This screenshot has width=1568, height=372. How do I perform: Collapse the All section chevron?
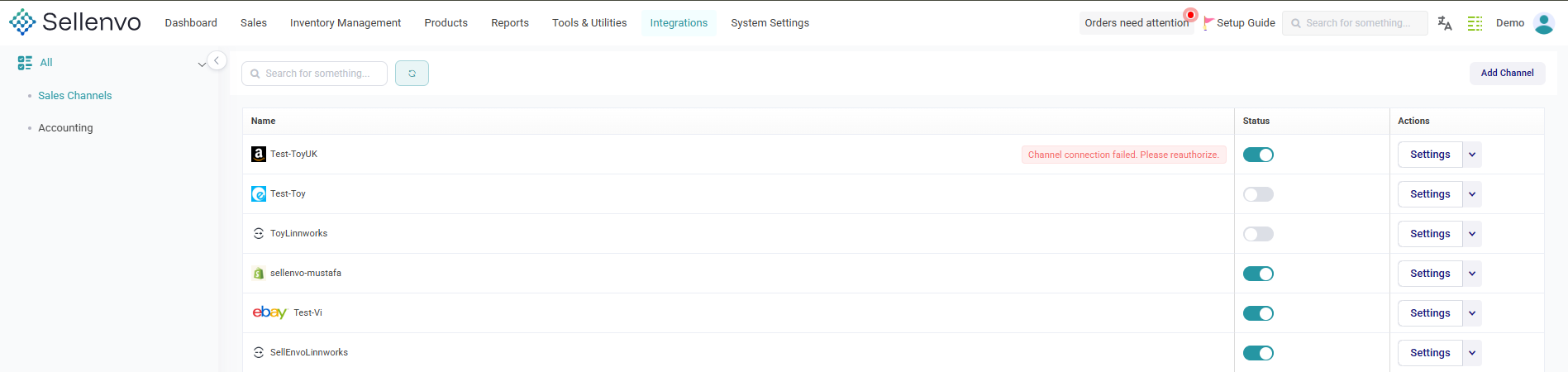(x=202, y=64)
